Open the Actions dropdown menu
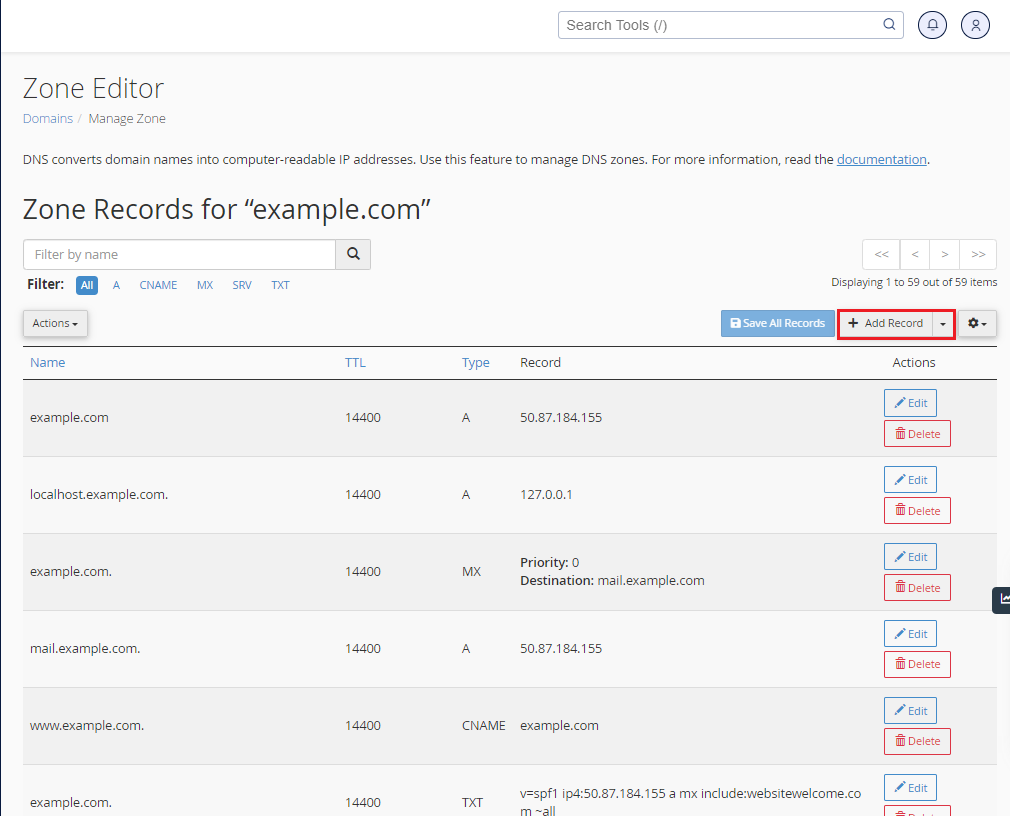This screenshot has height=816, width=1010. (x=55, y=323)
